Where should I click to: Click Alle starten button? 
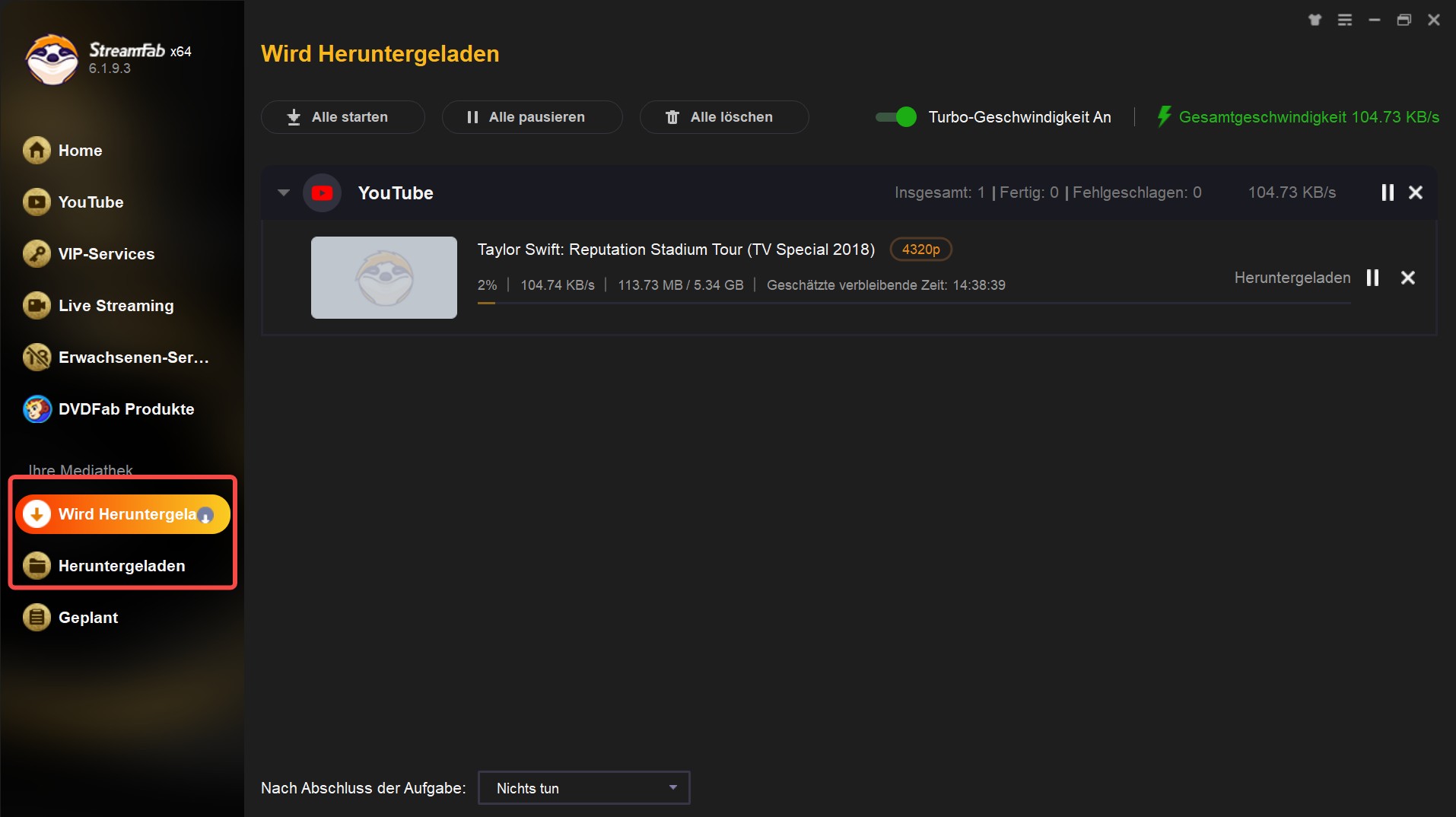(x=343, y=117)
